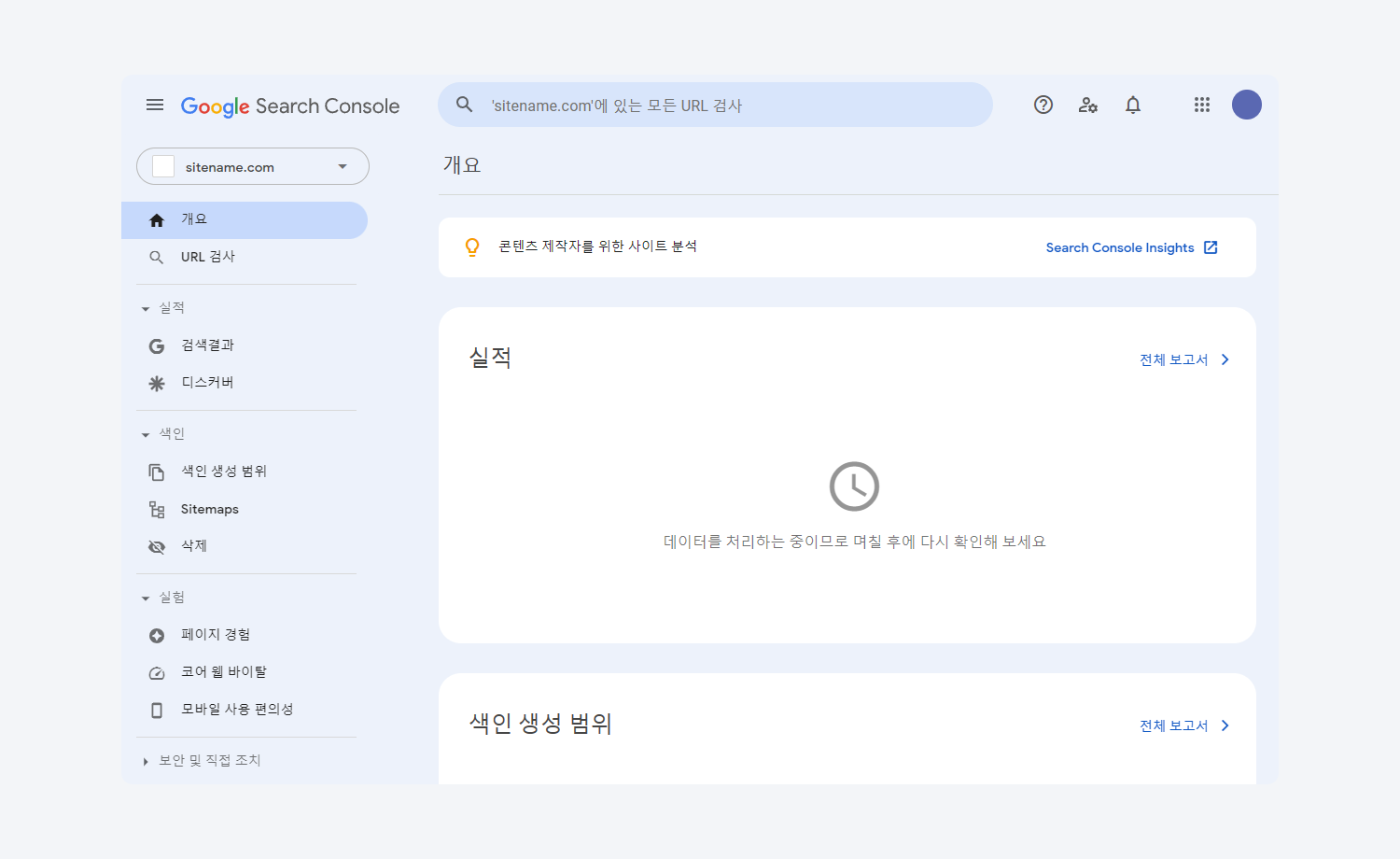Open Sitemaps in the sidebar
This screenshot has height=859, width=1400.
tap(209, 509)
